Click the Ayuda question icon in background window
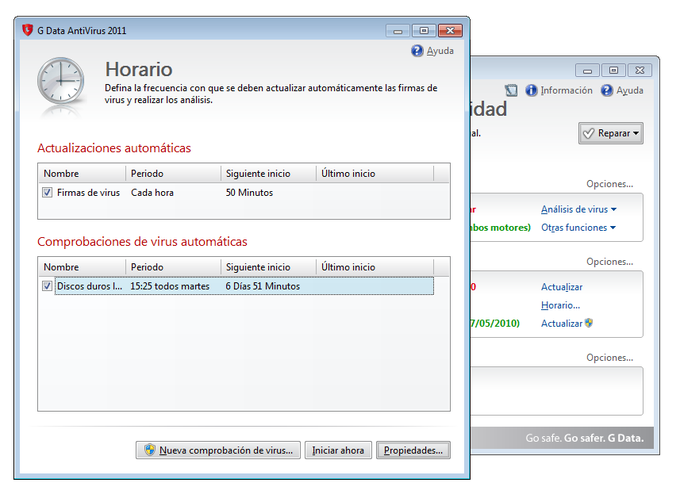 pyautogui.click(x=607, y=90)
